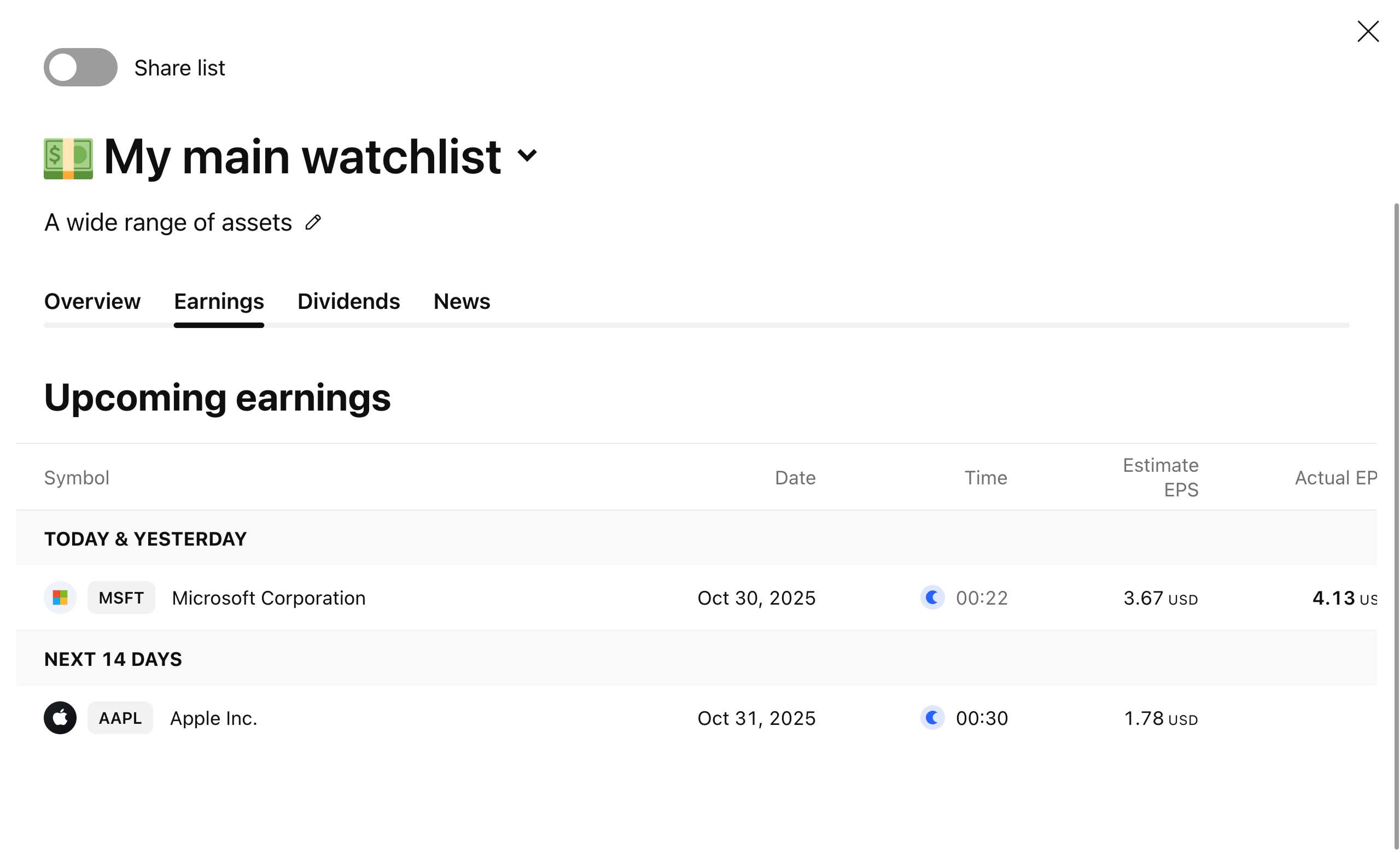1400x855 pixels.
Task: Click the moon icon beside 00:30
Action: point(932,718)
